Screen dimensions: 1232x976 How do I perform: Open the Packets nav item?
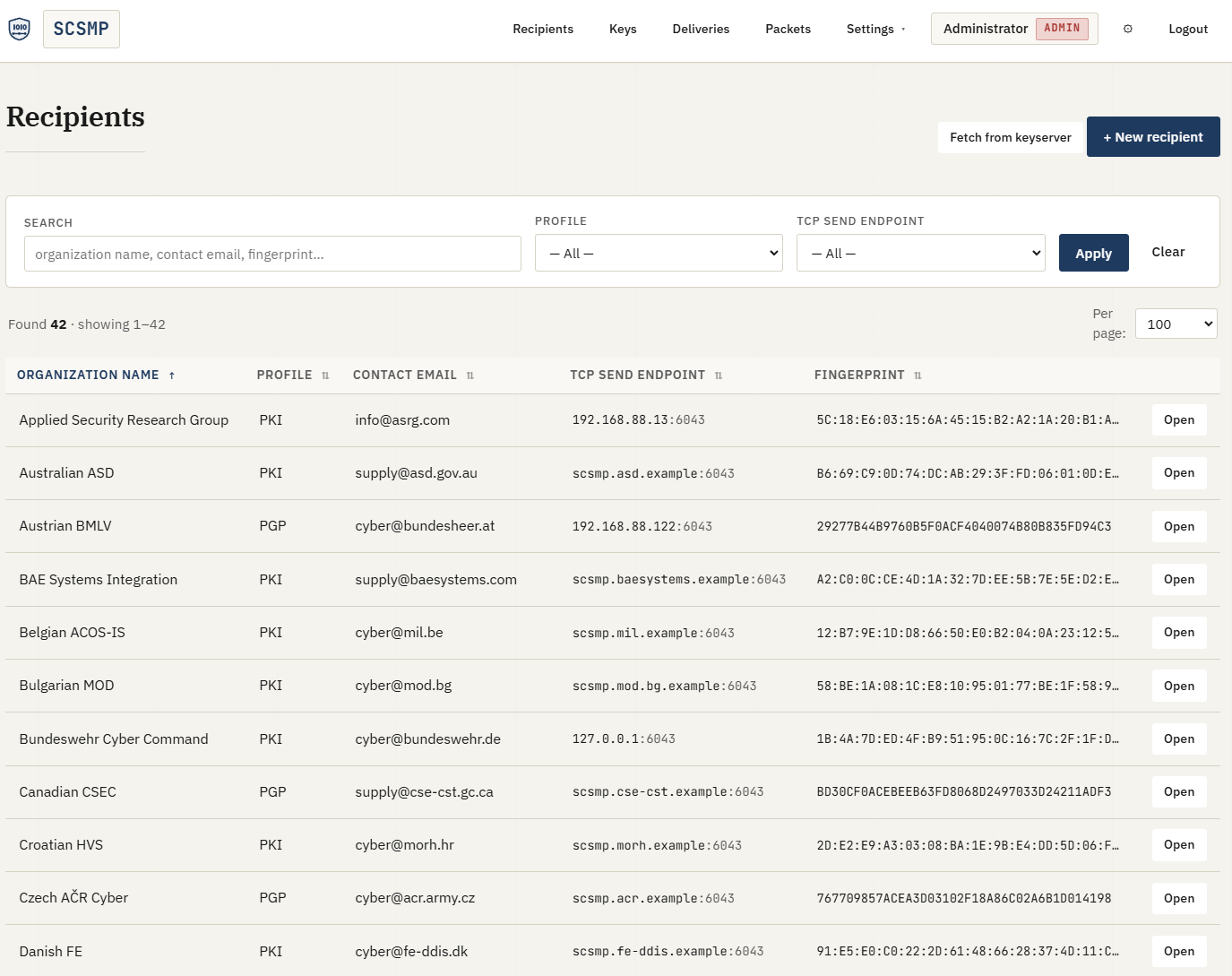pos(788,29)
